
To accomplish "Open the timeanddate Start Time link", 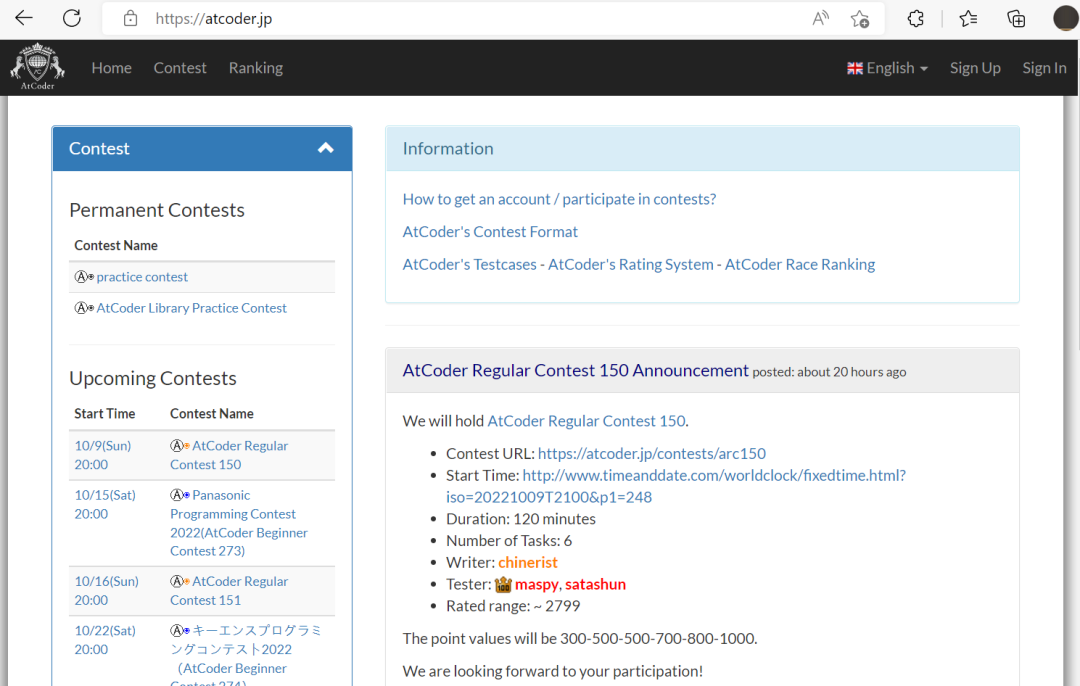I will click(x=676, y=486).
